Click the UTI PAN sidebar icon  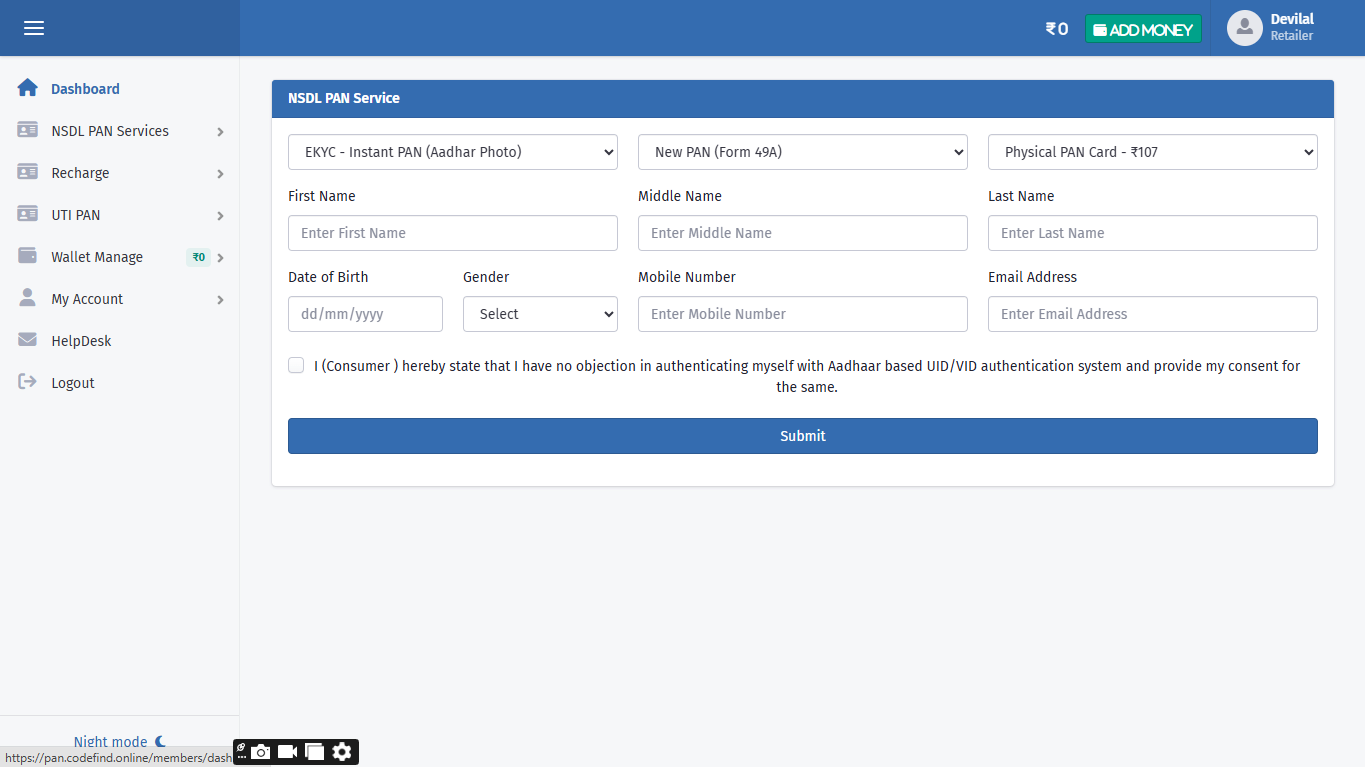coord(28,214)
